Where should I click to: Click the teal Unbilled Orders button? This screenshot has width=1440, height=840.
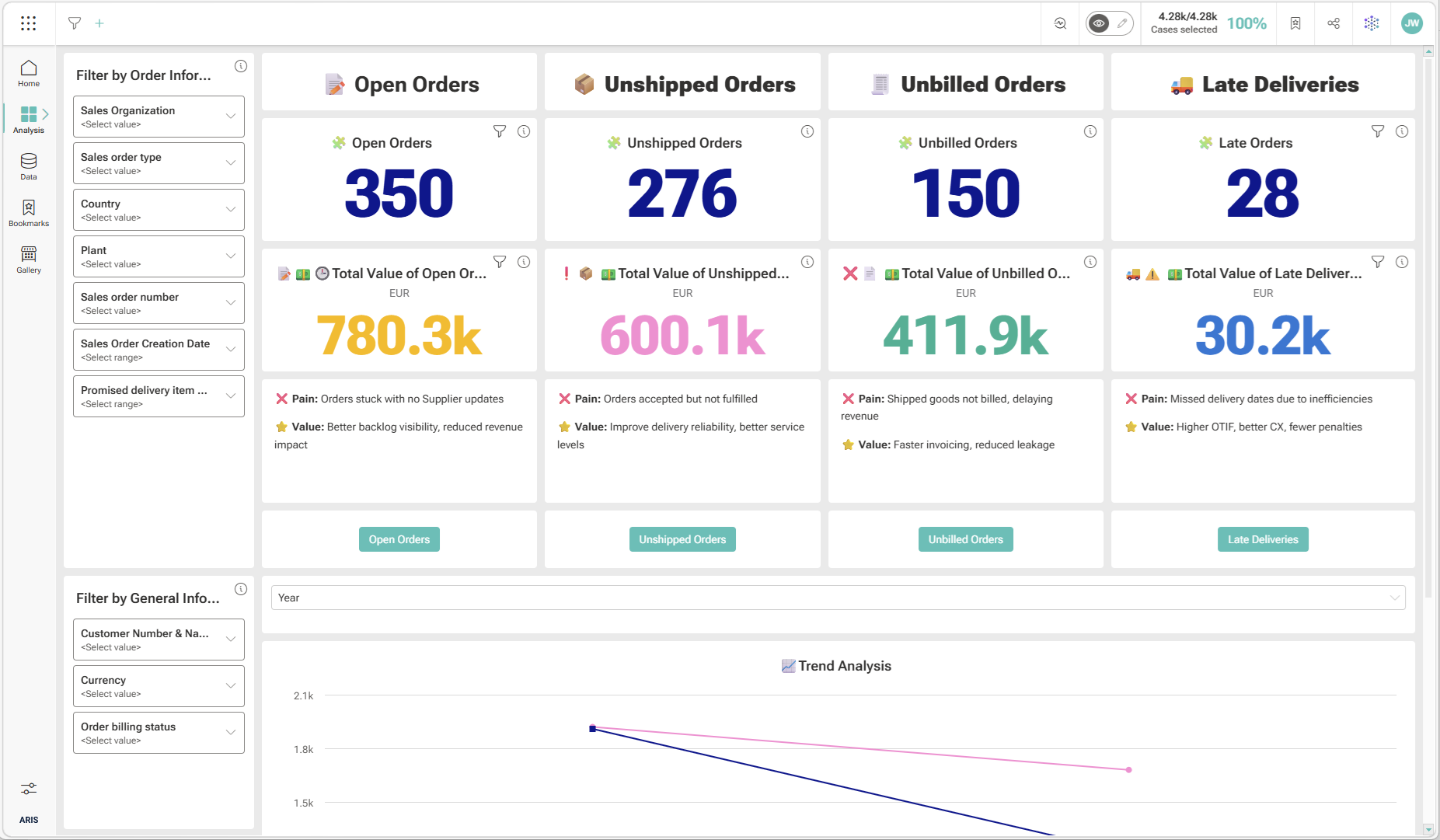(966, 539)
